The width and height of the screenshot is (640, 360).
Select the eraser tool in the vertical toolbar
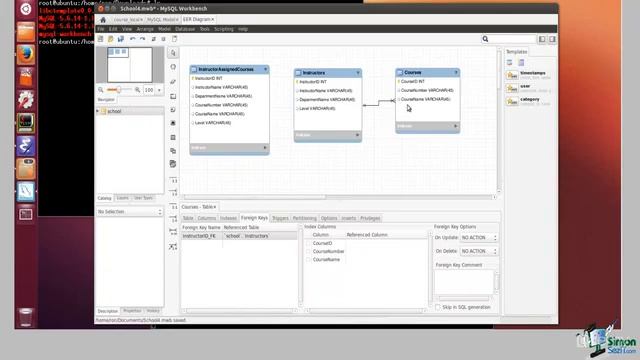tap(173, 82)
